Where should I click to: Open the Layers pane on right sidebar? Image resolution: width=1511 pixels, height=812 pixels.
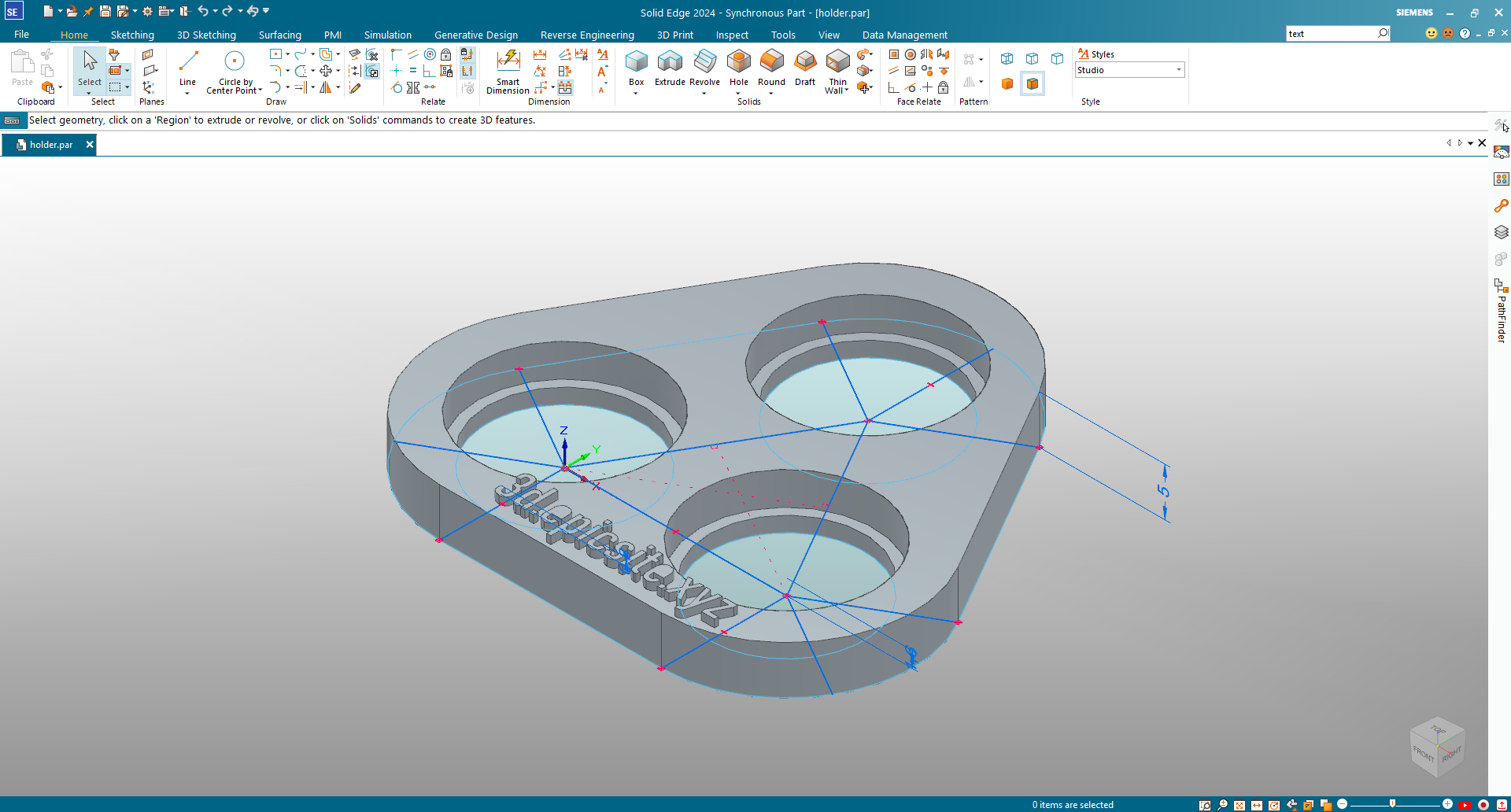click(x=1502, y=232)
